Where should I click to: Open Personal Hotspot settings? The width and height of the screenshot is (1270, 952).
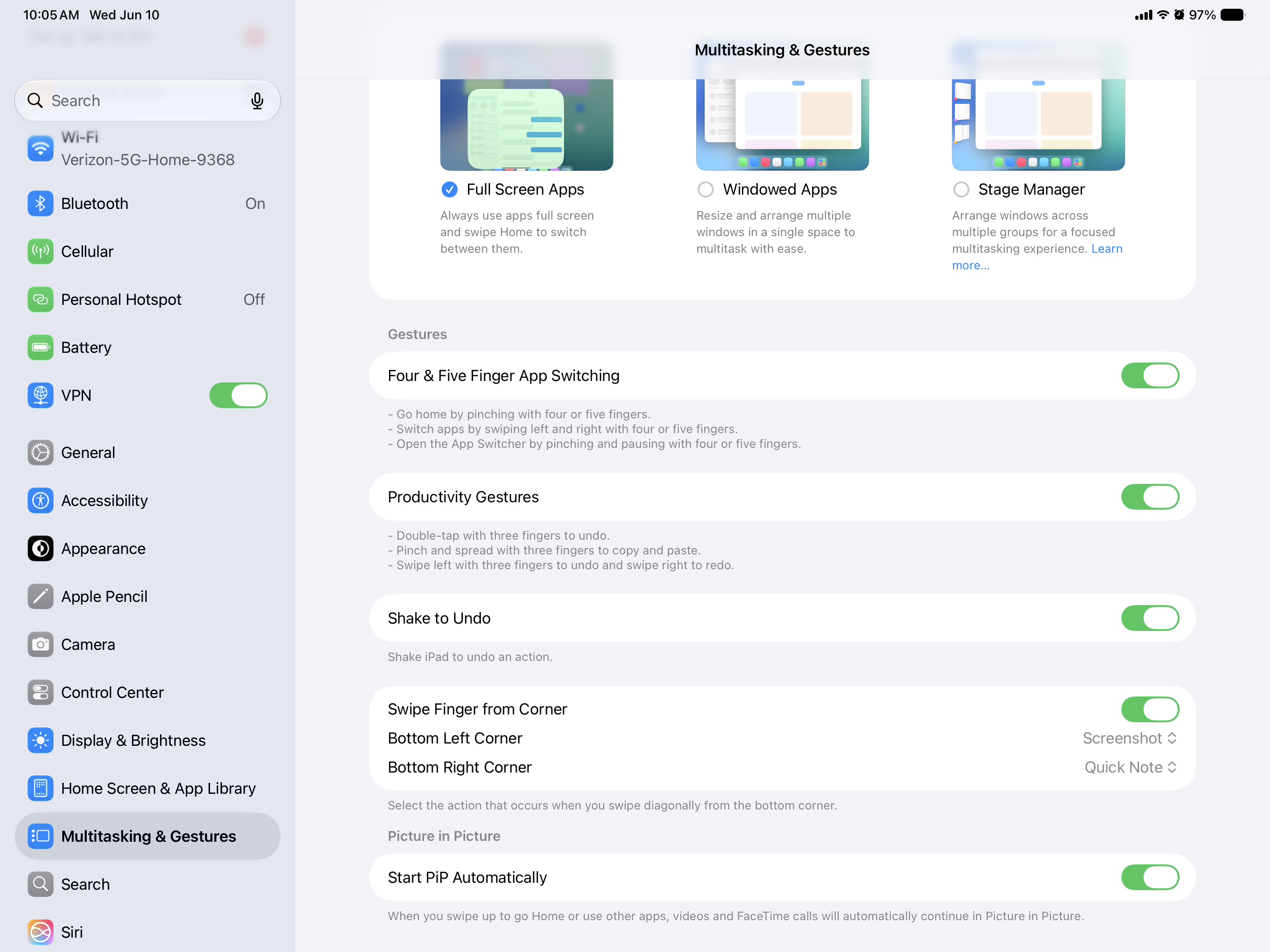click(x=148, y=299)
